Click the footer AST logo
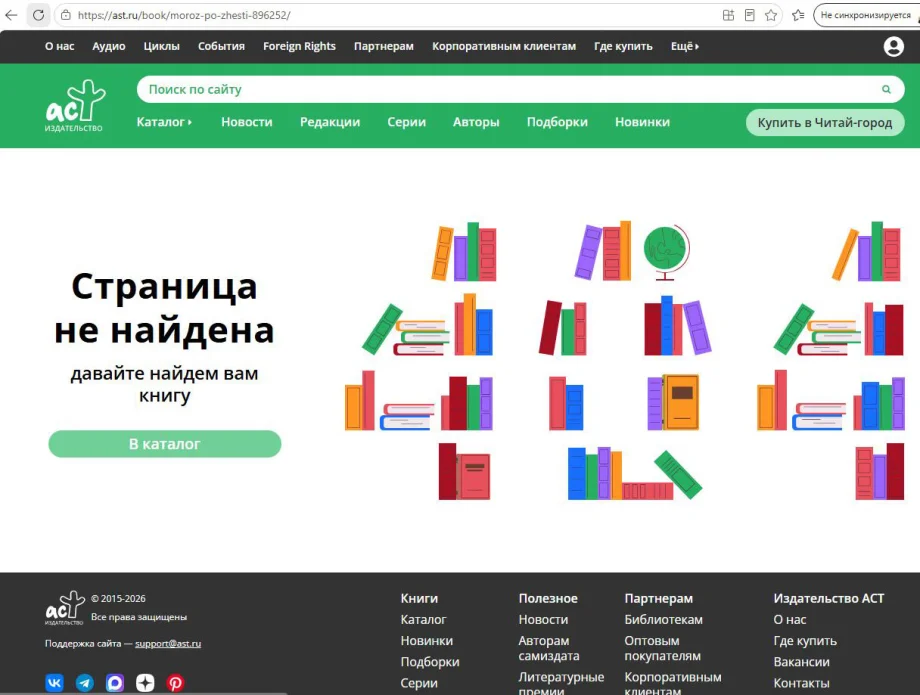This screenshot has height=695, width=920. point(65,608)
